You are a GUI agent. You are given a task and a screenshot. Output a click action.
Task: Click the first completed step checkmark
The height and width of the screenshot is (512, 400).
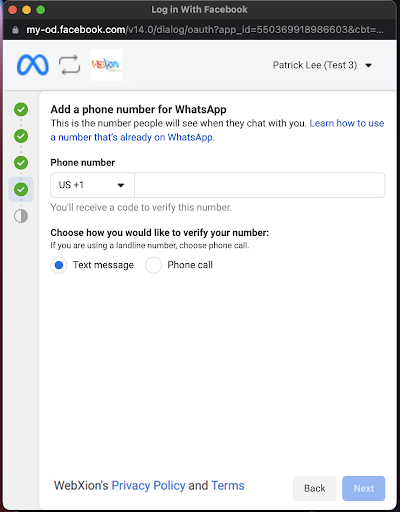(x=21, y=109)
